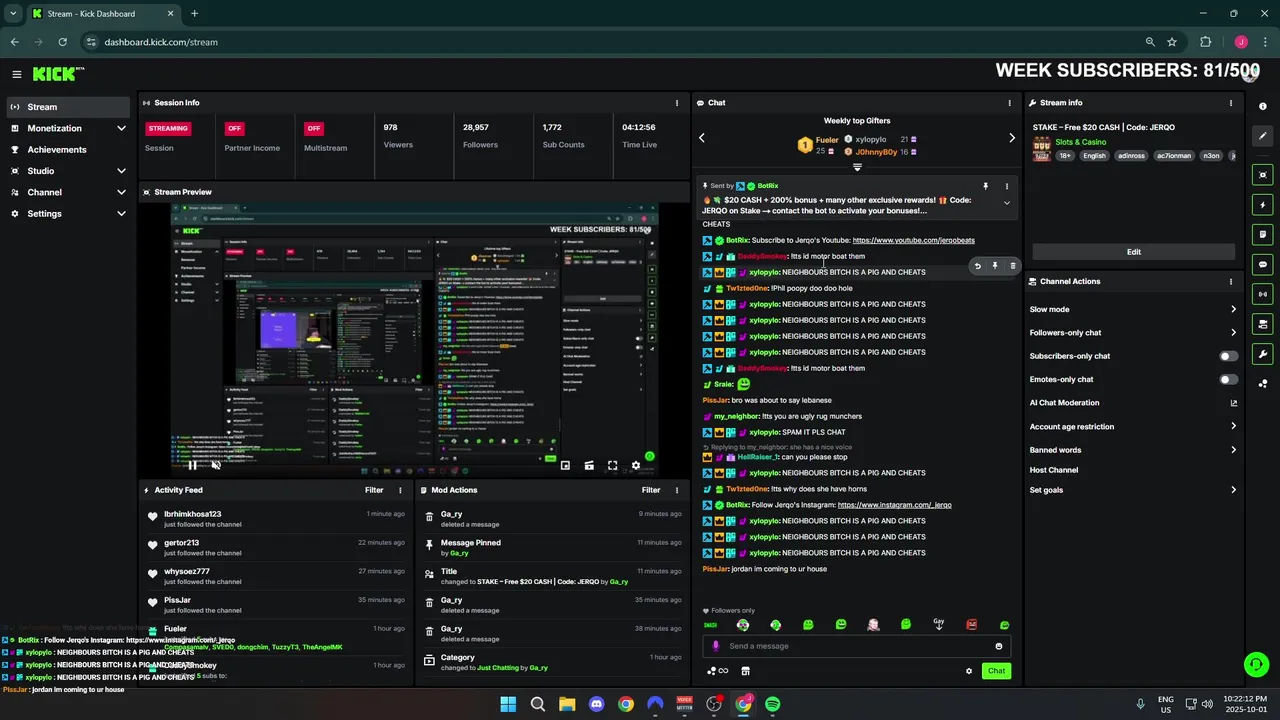This screenshot has height=720, width=1280.
Task: Pause the stream preview
Action: tap(192, 465)
